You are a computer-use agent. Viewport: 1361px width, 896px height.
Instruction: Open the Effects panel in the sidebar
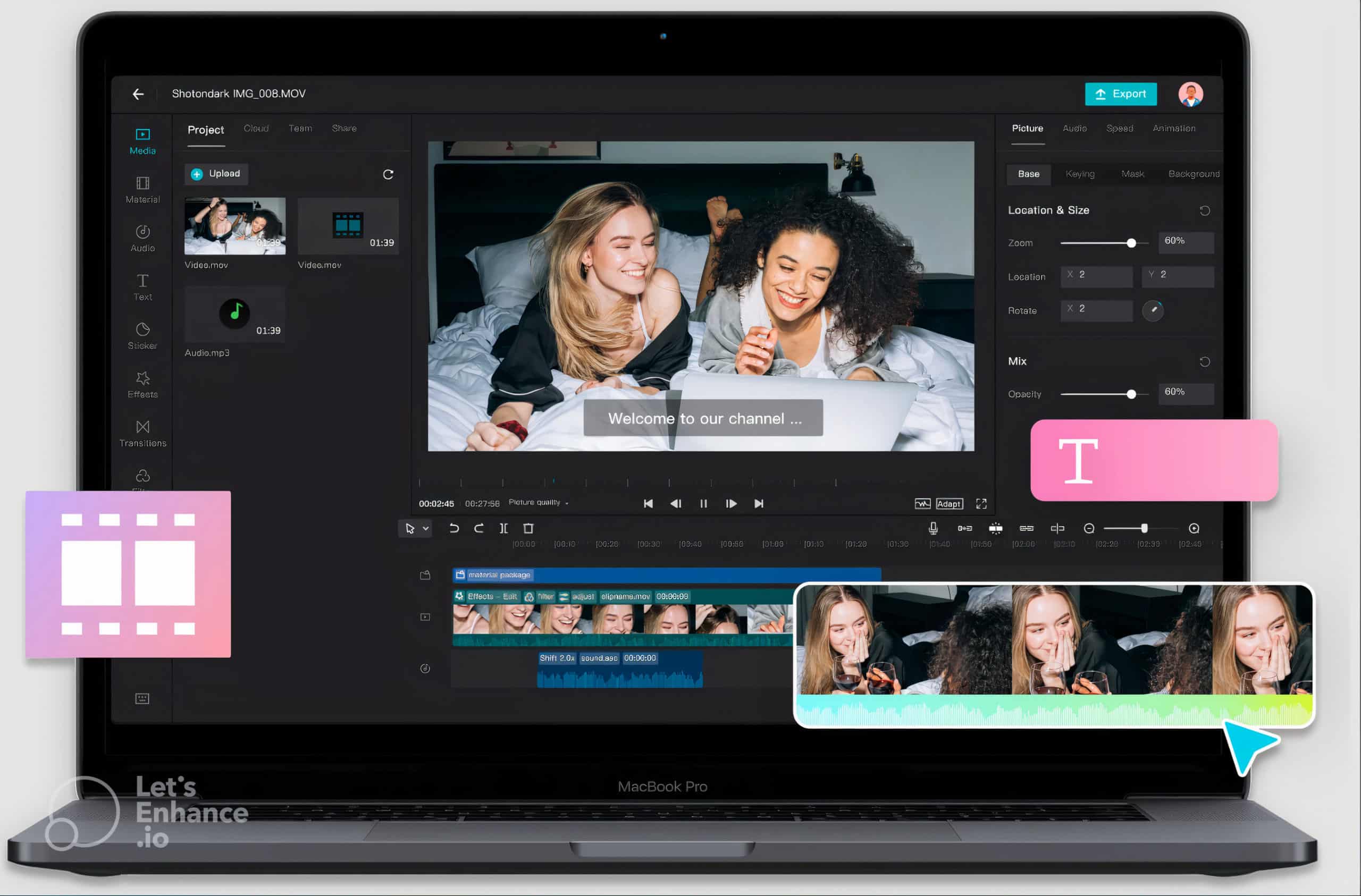142,384
